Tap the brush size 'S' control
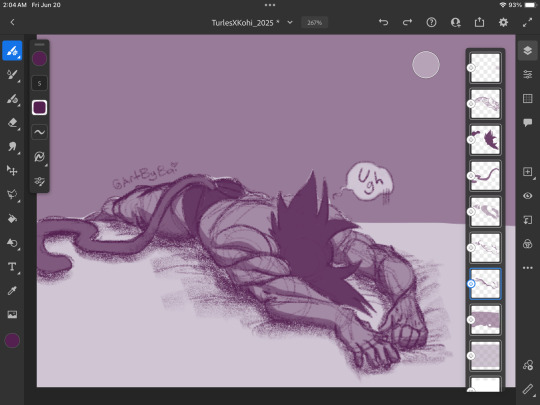 pos(39,83)
